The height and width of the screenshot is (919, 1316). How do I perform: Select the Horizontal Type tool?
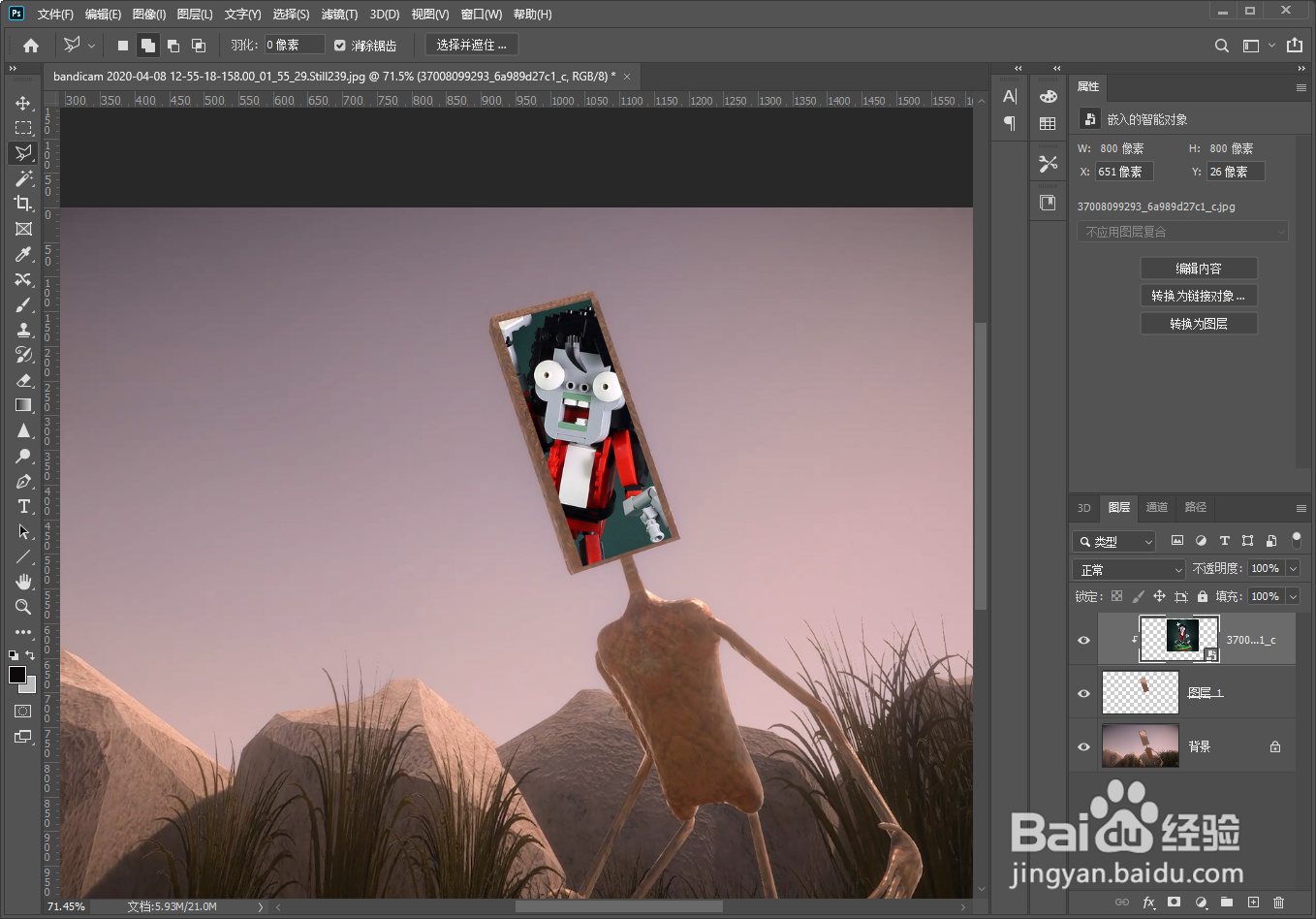click(23, 506)
